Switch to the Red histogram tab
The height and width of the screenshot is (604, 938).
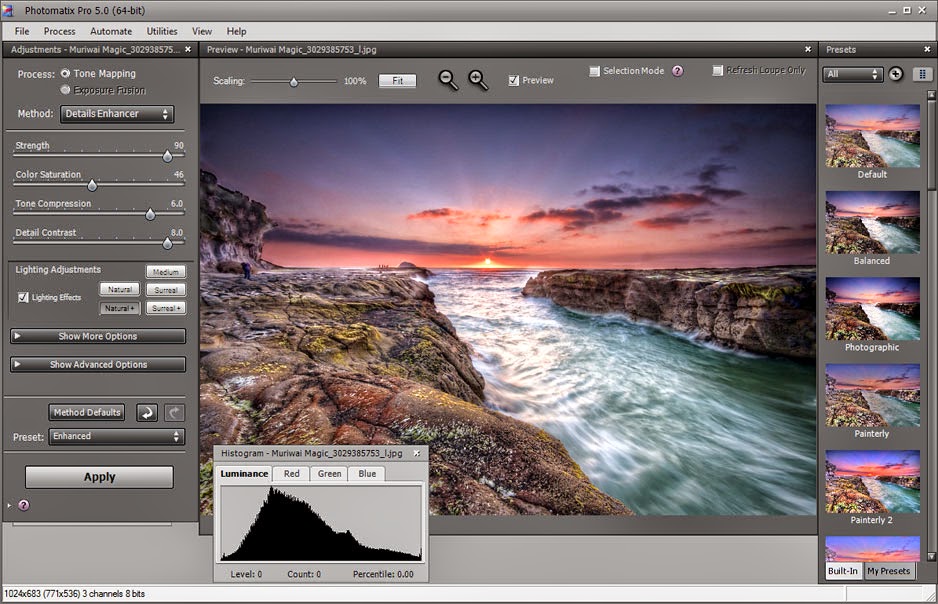291,474
